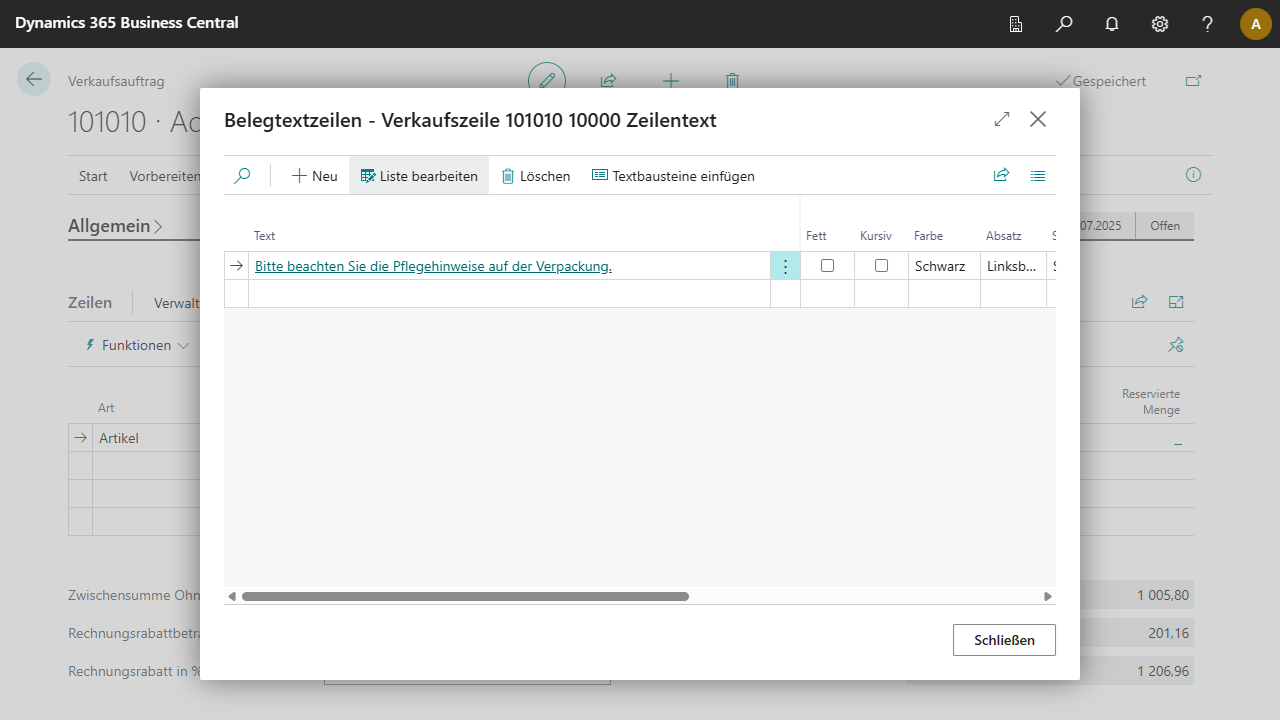The height and width of the screenshot is (720, 1280).
Task: Enable the Fett checkbox for the text line
Action: pyautogui.click(x=827, y=266)
